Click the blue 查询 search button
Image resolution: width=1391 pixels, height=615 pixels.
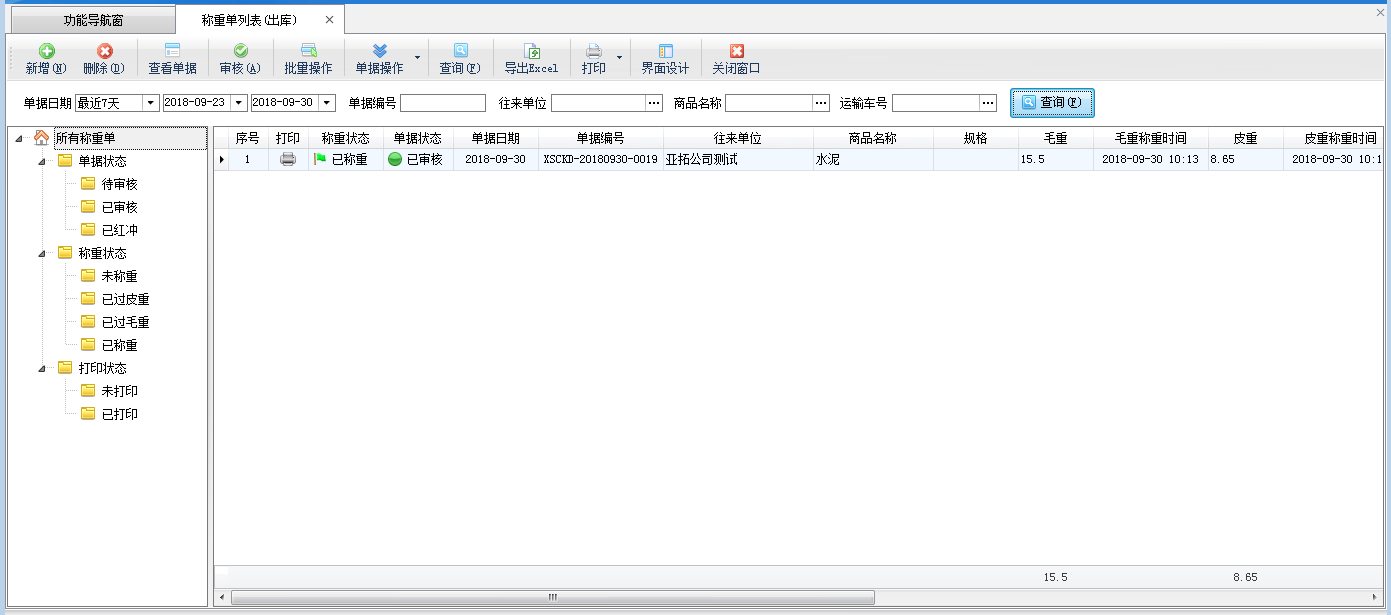tap(1052, 103)
